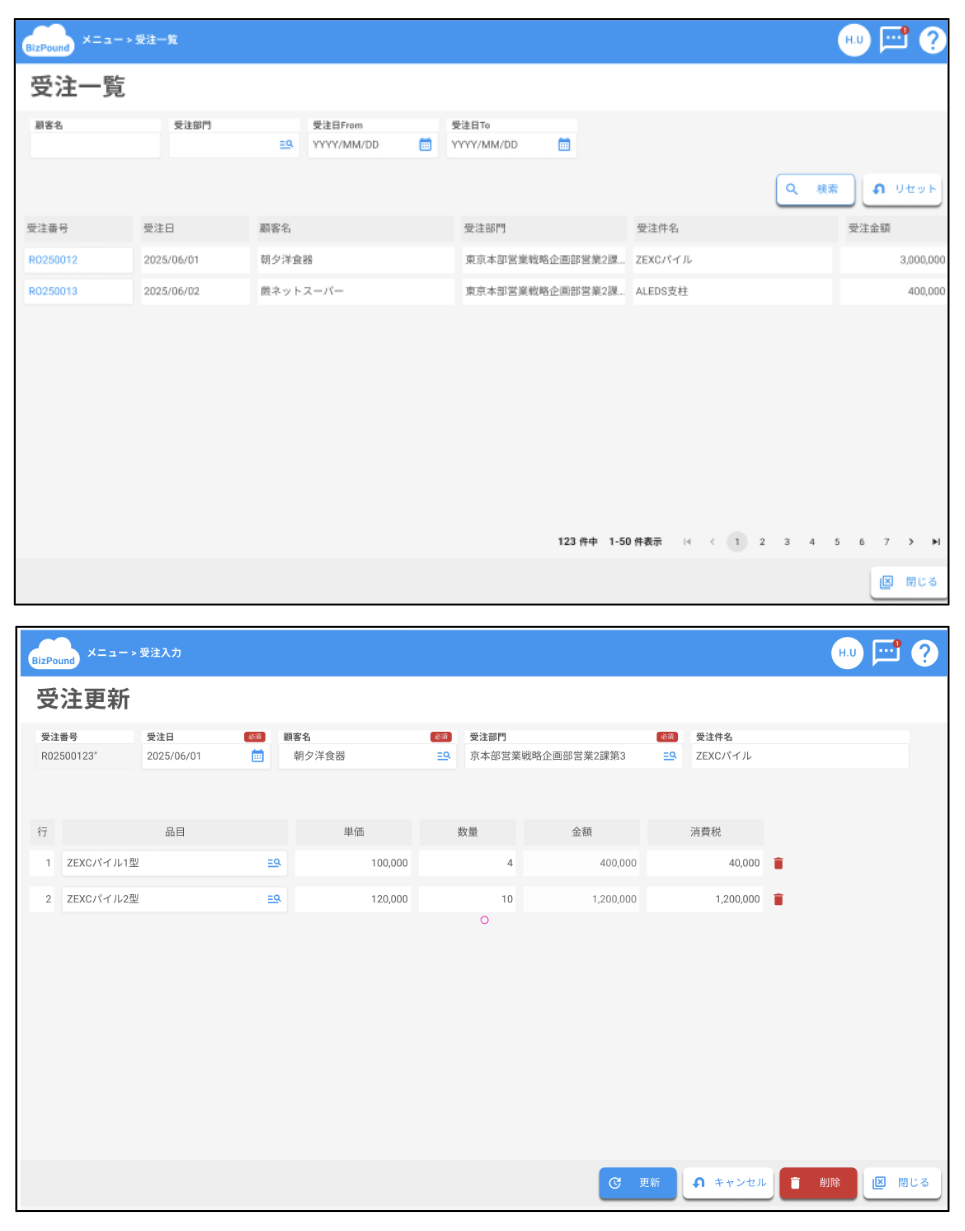
Task: Open the item lookup icon for ZEXCパイル2型
Action: pyautogui.click(x=274, y=899)
